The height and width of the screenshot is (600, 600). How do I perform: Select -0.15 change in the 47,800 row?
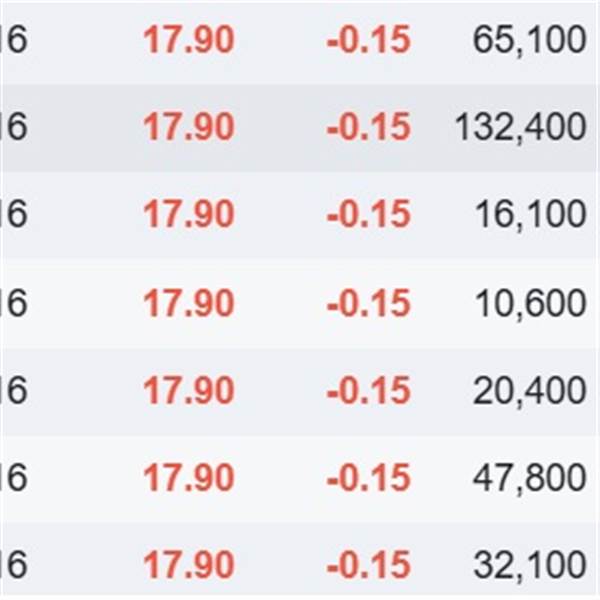(x=368, y=478)
